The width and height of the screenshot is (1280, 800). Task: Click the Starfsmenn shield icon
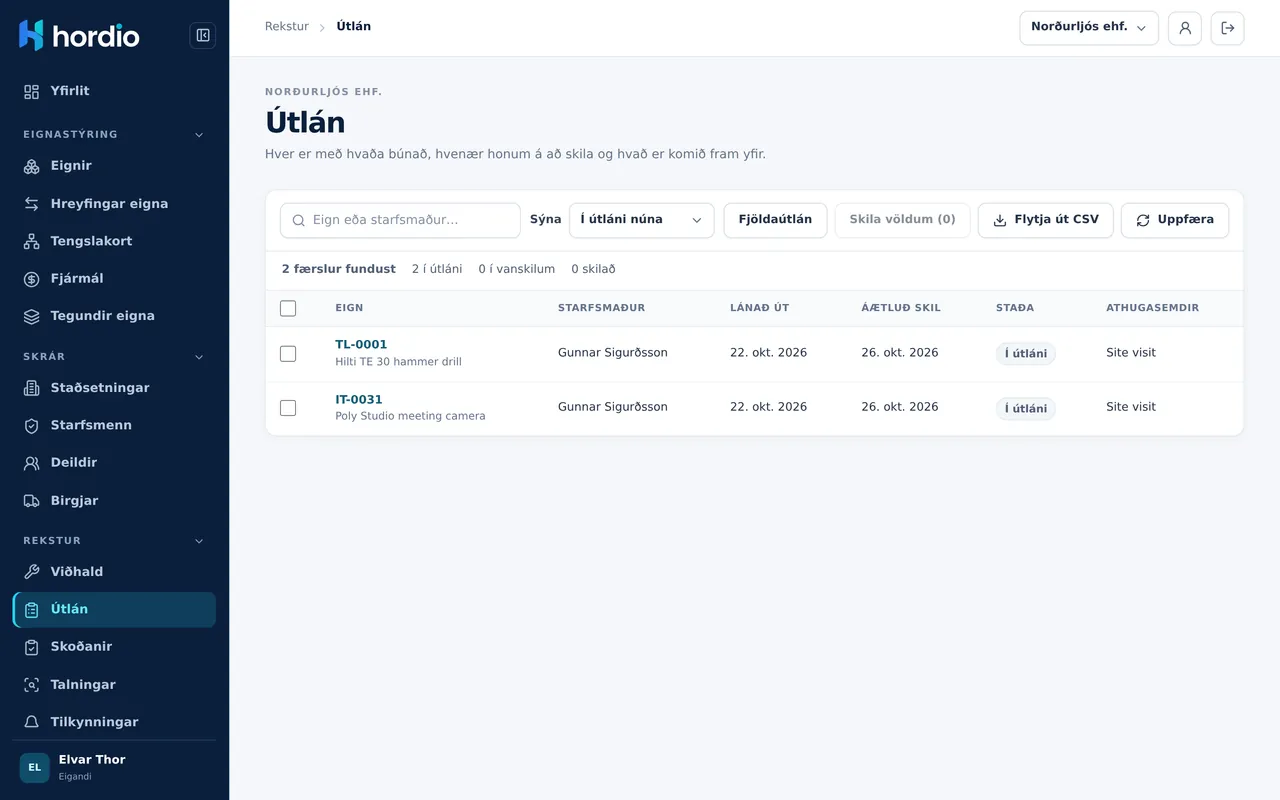pyautogui.click(x=32, y=425)
